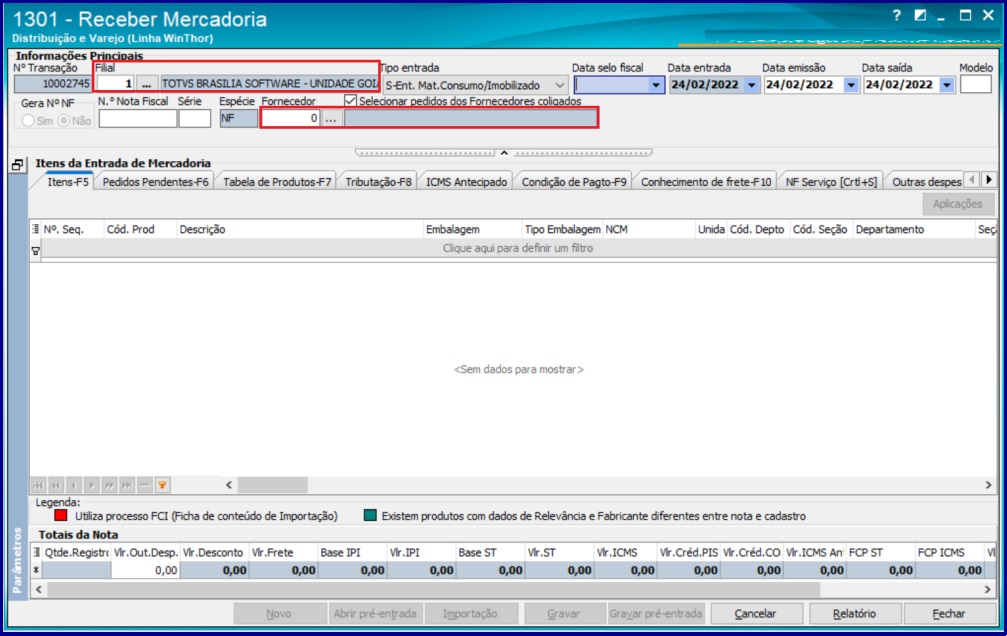Click the window restore-down icon in title bar

click(x=920, y=15)
